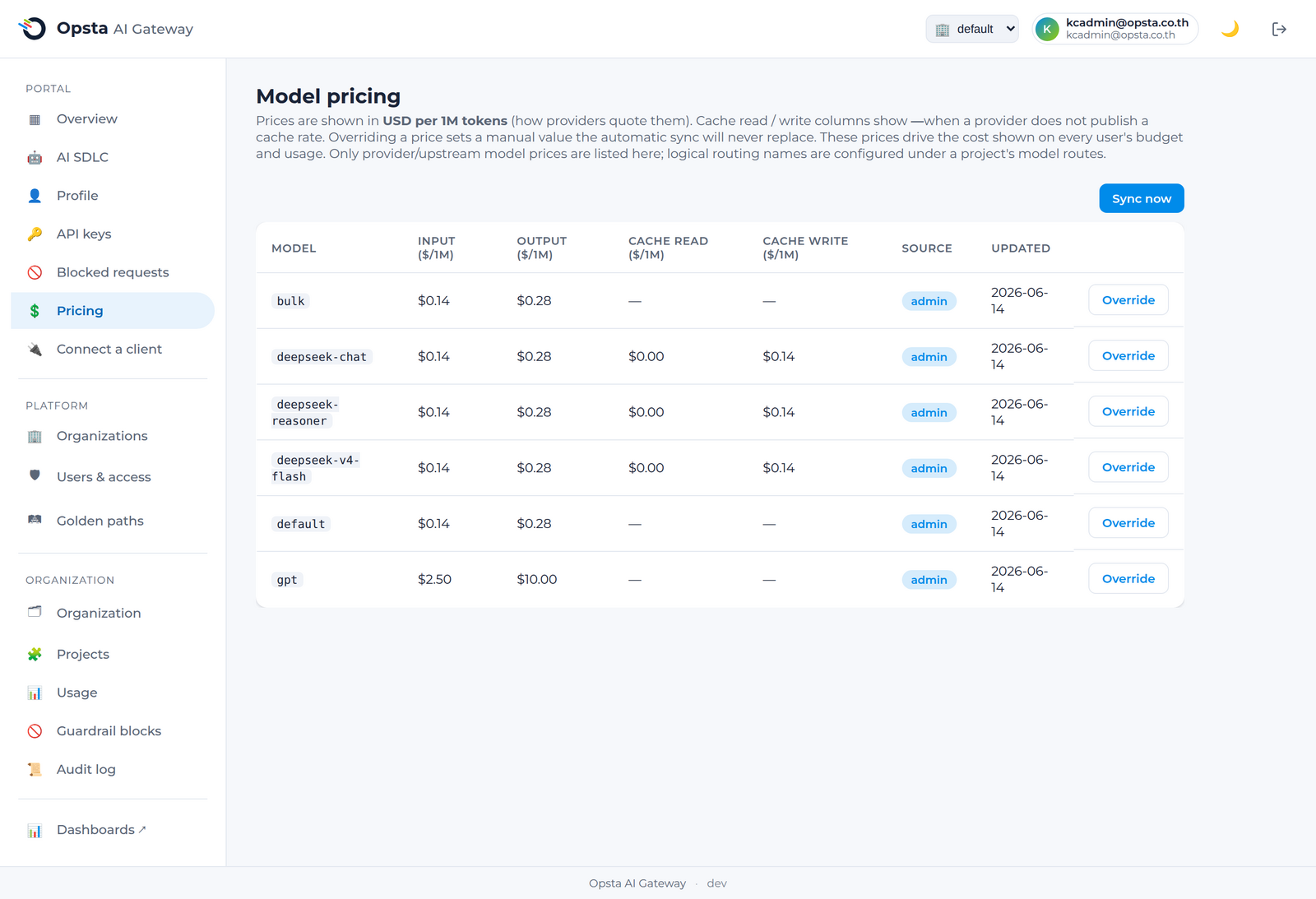Click the admin badge in bulk row
The width and height of the screenshot is (1316, 899).
pos(929,301)
